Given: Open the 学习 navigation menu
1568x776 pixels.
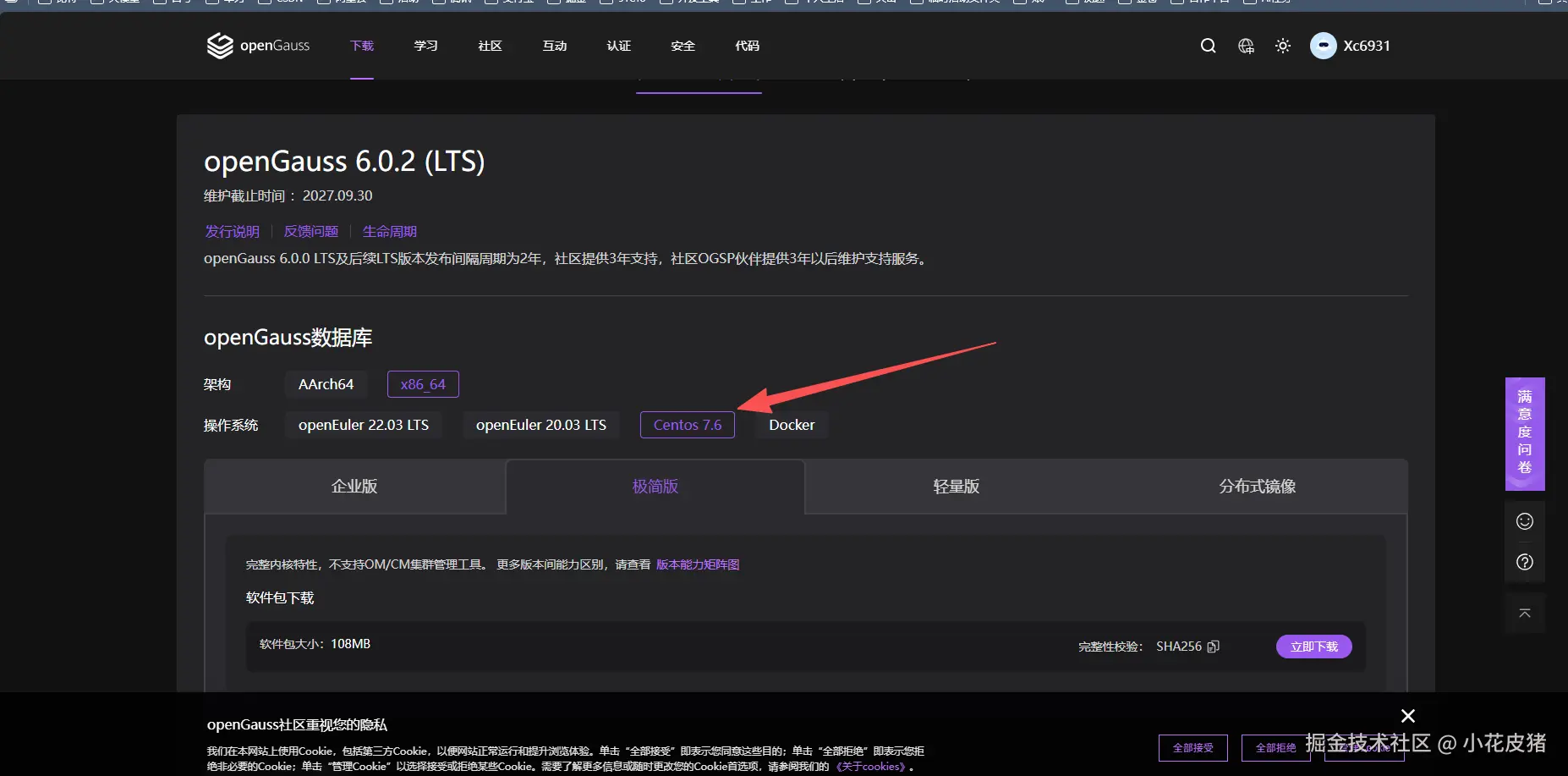Looking at the screenshot, I should point(425,46).
